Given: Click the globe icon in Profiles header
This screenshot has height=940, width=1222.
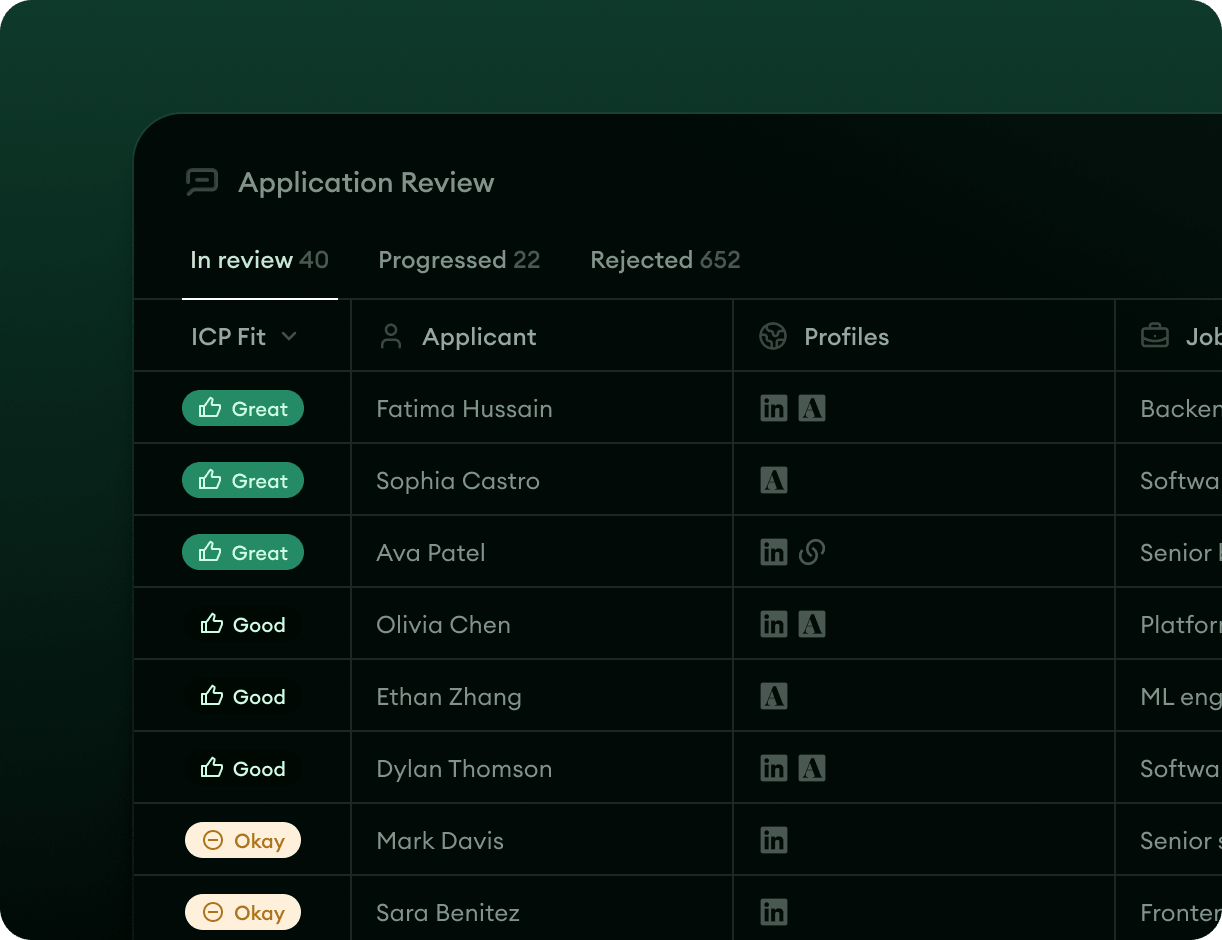Looking at the screenshot, I should [x=773, y=336].
